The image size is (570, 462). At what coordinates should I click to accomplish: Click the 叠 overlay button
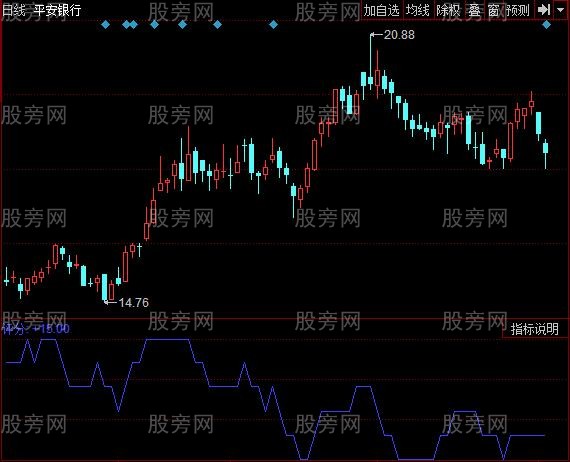click(x=474, y=10)
